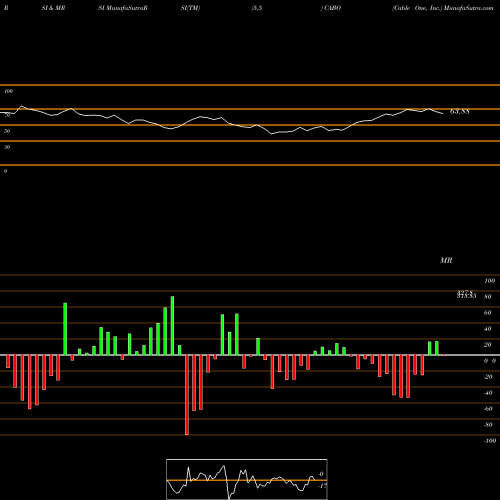Click the 40 label on MR axis

coord(488,329)
